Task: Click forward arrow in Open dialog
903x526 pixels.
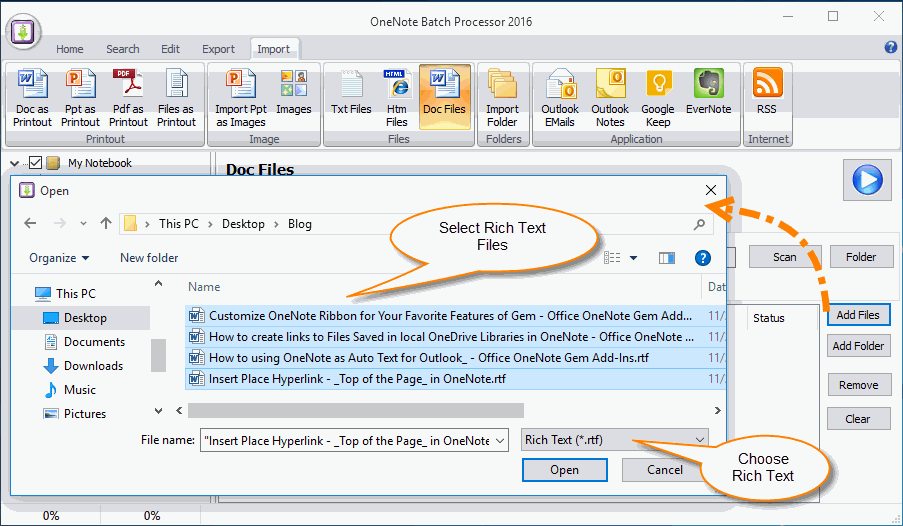Action: 60,224
